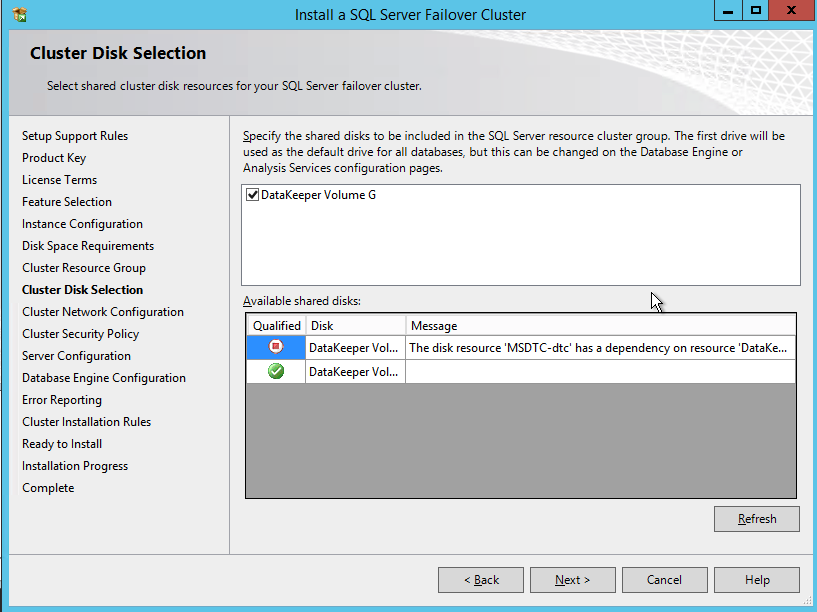
Task: Select Feature Selection in the sidebar
Action: point(67,202)
